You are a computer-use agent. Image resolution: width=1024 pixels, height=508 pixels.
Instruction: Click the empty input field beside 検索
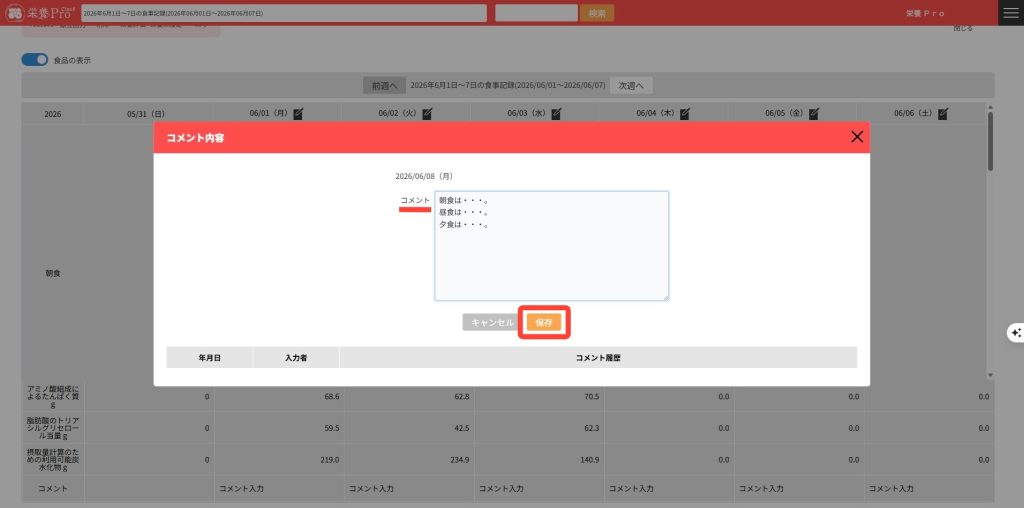tap(536, 13)
